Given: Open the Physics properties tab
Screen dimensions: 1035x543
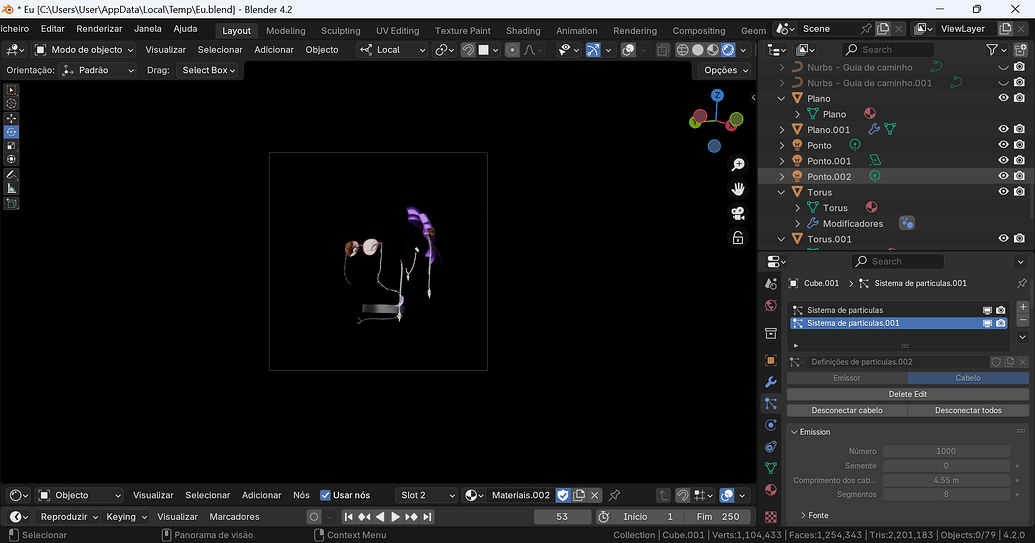Looking at the screenshot, I should tap(770, 425).
